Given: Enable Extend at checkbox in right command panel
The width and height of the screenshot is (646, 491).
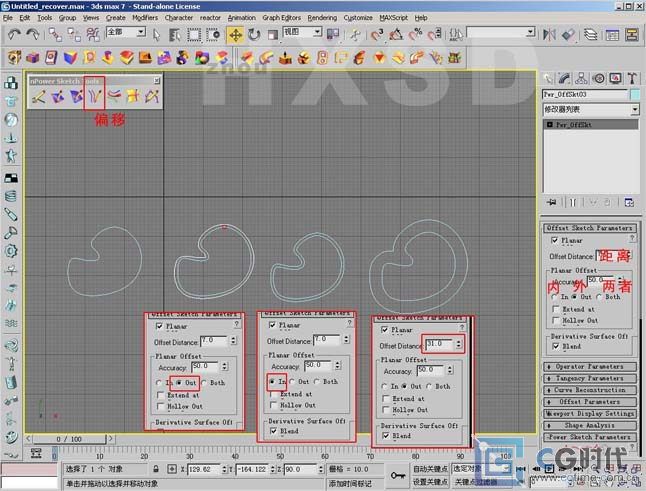Looking at the screenshot, I should point(556,309).
